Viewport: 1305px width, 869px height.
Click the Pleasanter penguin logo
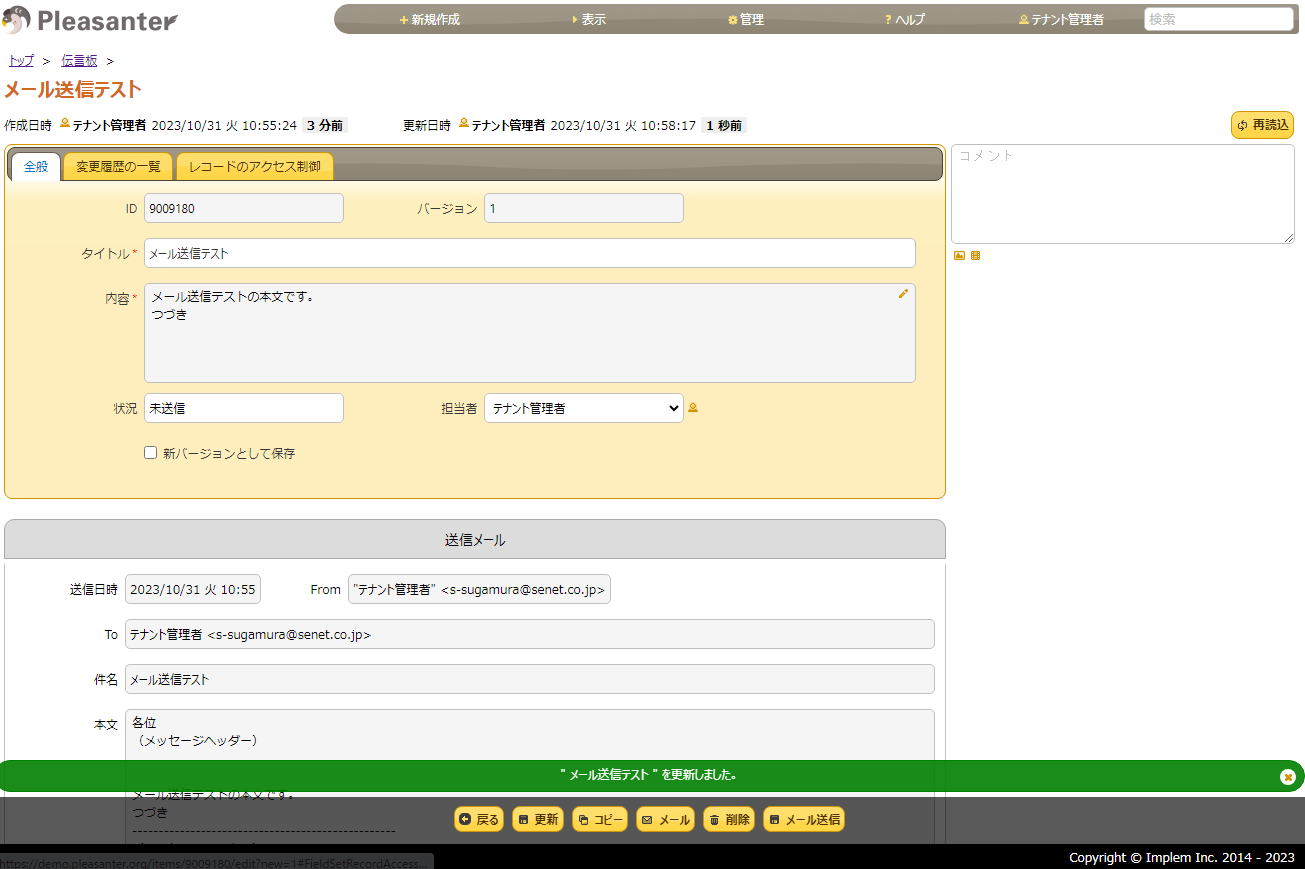pyautogui.click(x=17, y=19)
